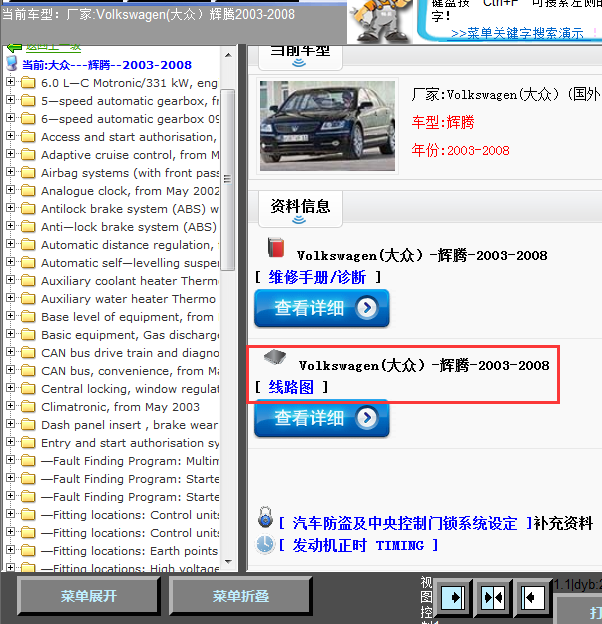The width and height of the screenshot is (602, 624).
Task: Click folder icon of Entry and start authorisation
Action: tap(28, 443)
